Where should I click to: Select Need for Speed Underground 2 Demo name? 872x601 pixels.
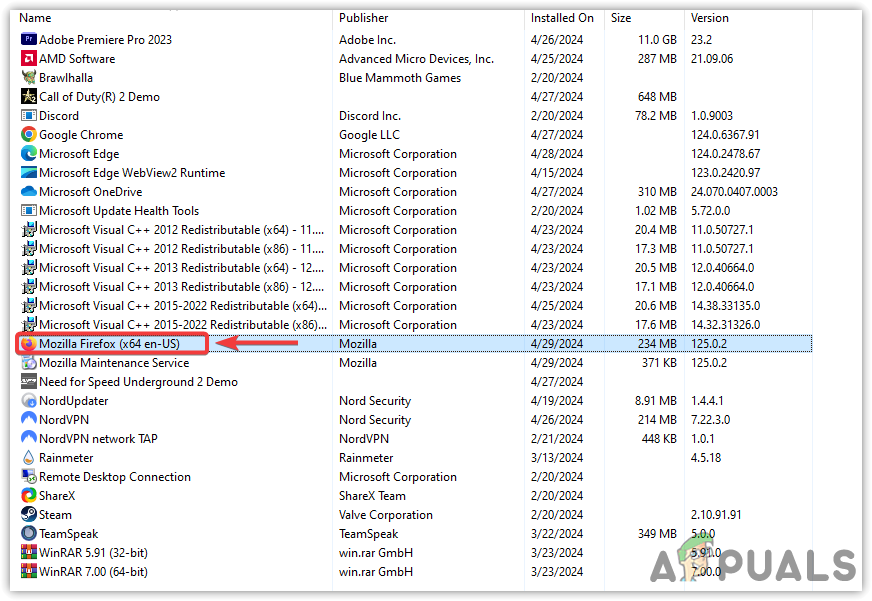point(138,382)
